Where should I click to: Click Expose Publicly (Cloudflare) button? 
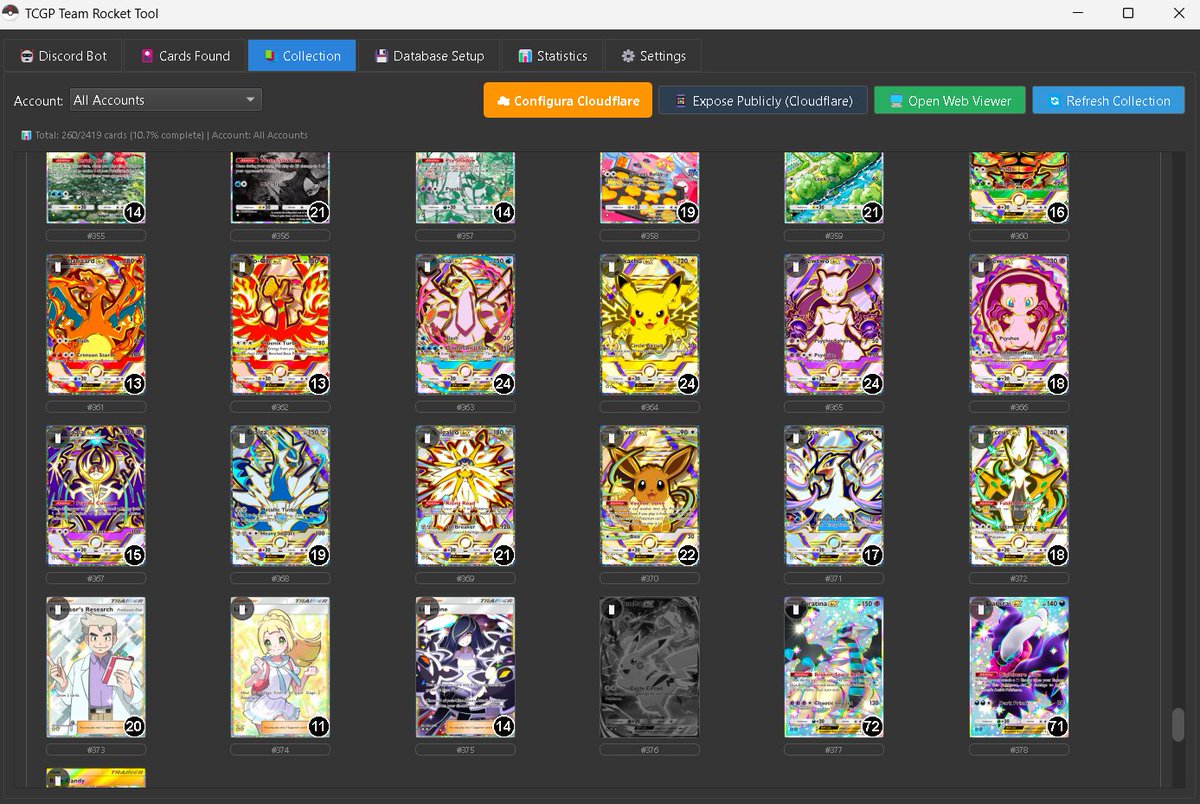tap(762, 101)
